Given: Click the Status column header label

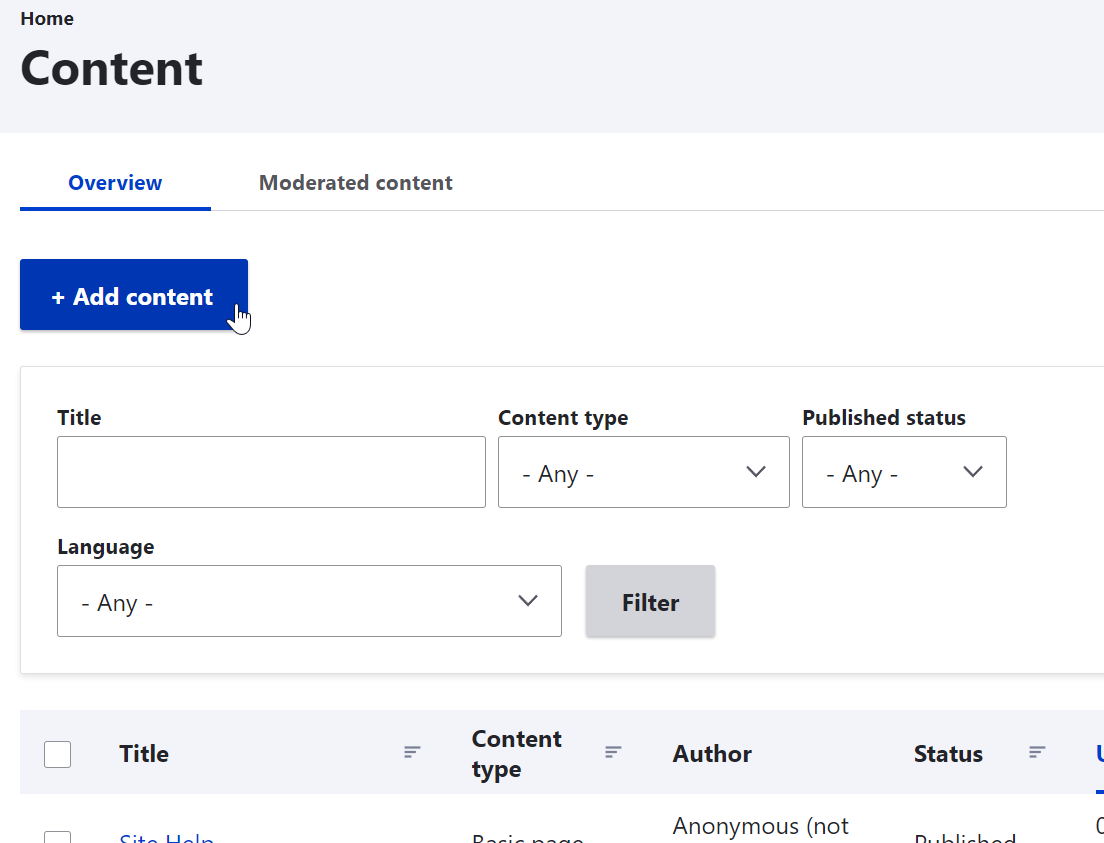Looking at the screenshot, I should coord(948,754).
